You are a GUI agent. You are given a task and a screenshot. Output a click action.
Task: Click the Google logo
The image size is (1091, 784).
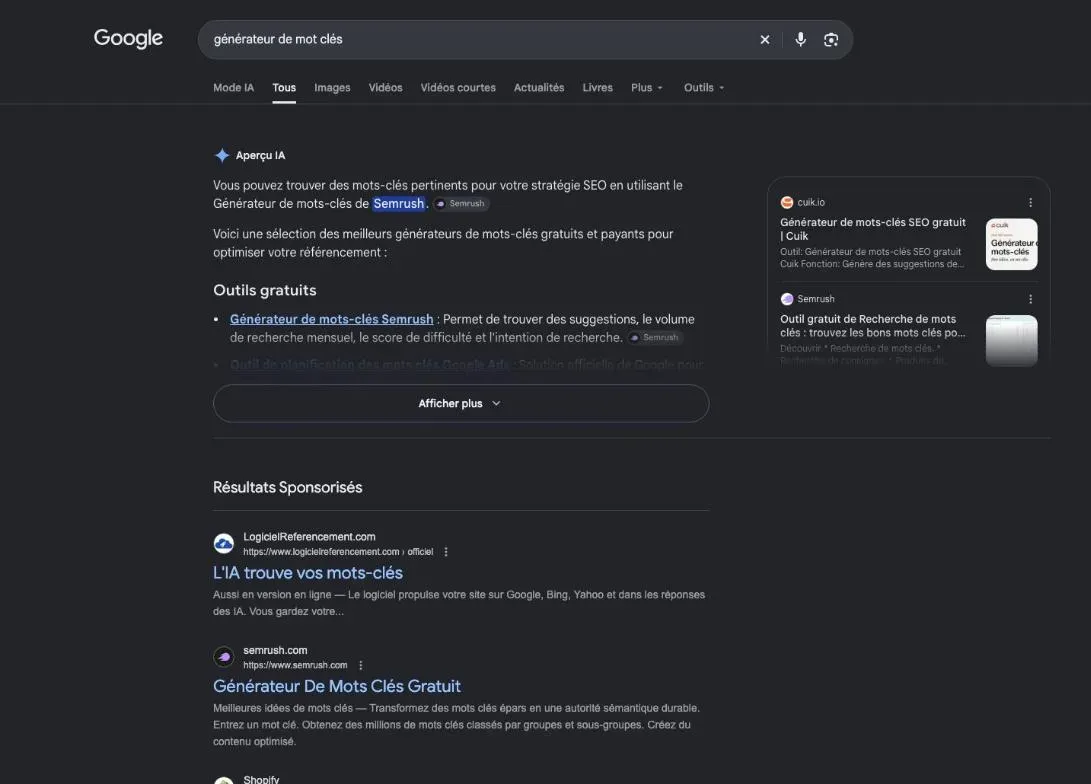(128, 38)
